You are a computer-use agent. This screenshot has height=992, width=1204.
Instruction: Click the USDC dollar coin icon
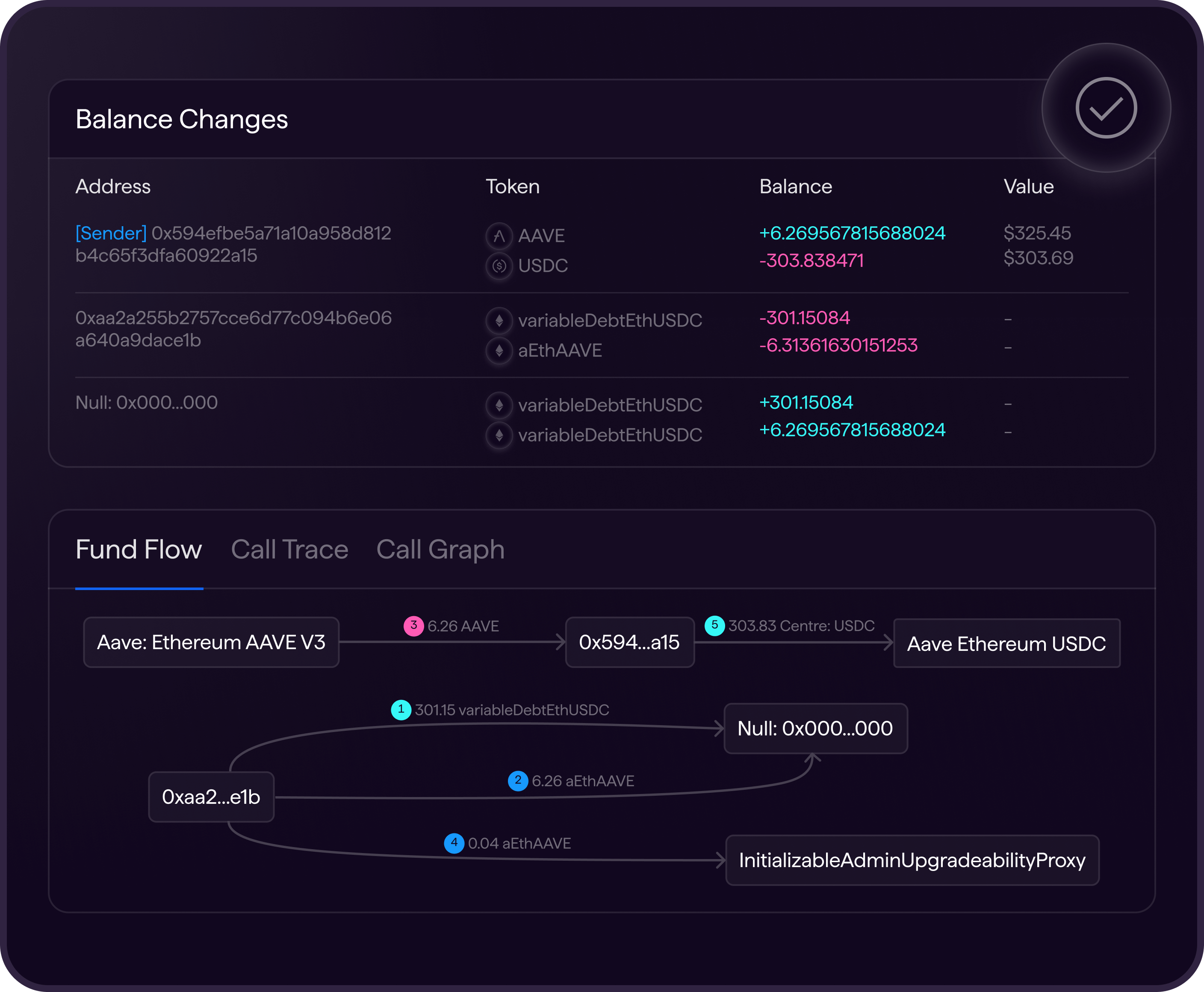pyautogui.click(x=499, y=266)
